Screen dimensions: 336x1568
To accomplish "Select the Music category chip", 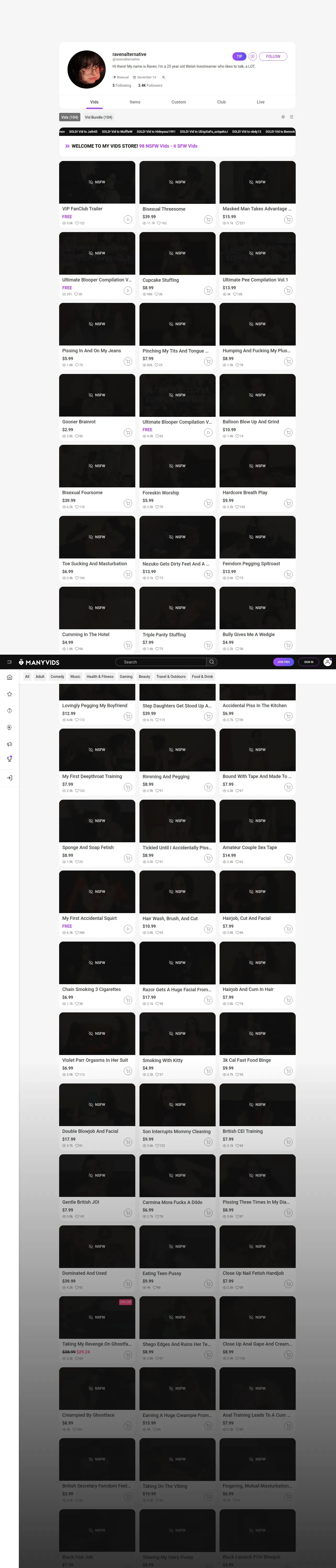I will click(x=75, y=676).
